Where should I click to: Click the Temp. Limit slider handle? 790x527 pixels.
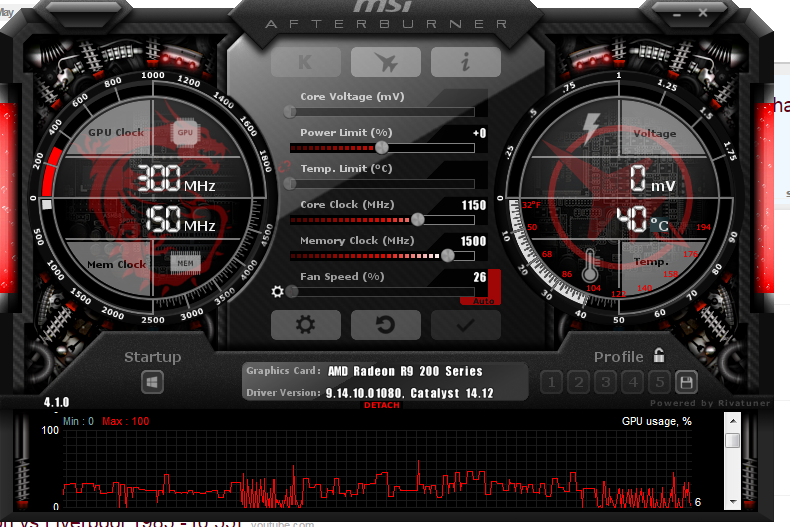click(290, 184)
